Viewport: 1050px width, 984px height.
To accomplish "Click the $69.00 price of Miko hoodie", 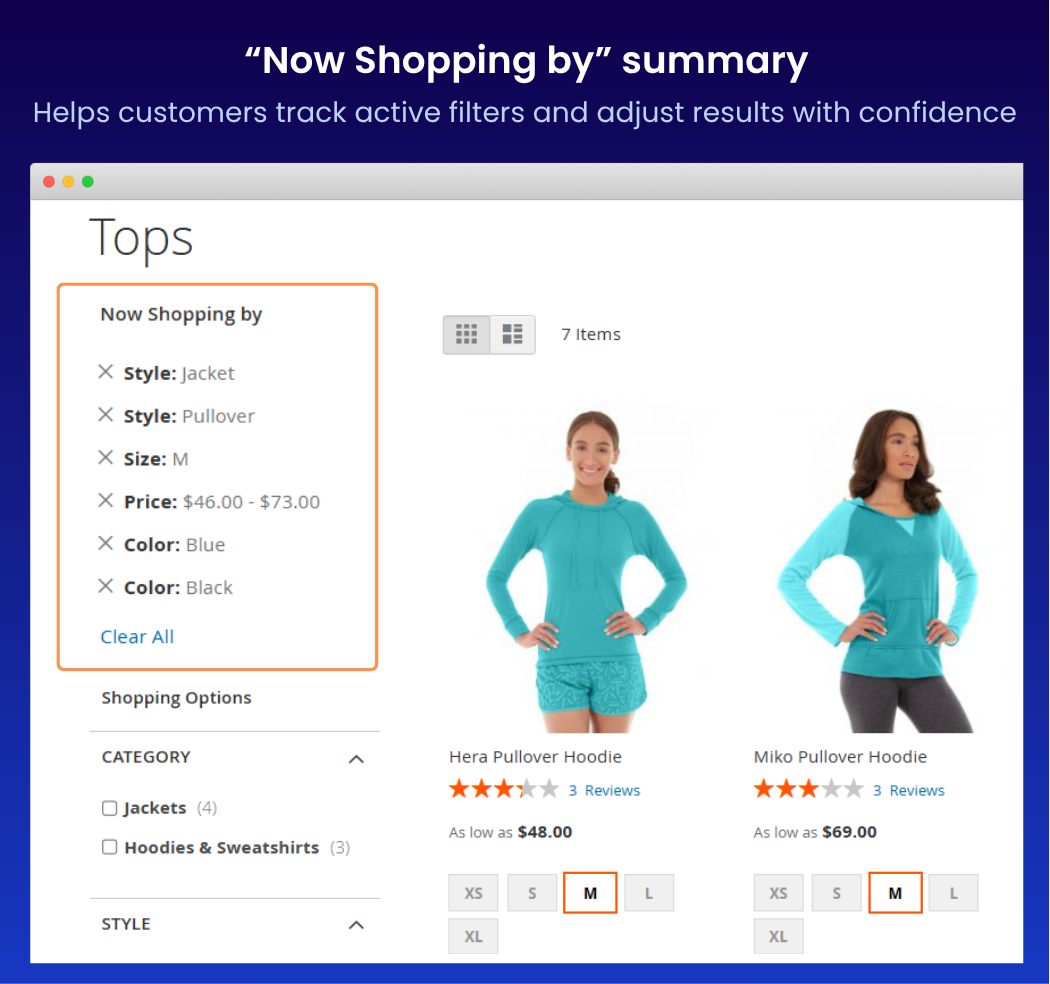I will coord(849,832).
